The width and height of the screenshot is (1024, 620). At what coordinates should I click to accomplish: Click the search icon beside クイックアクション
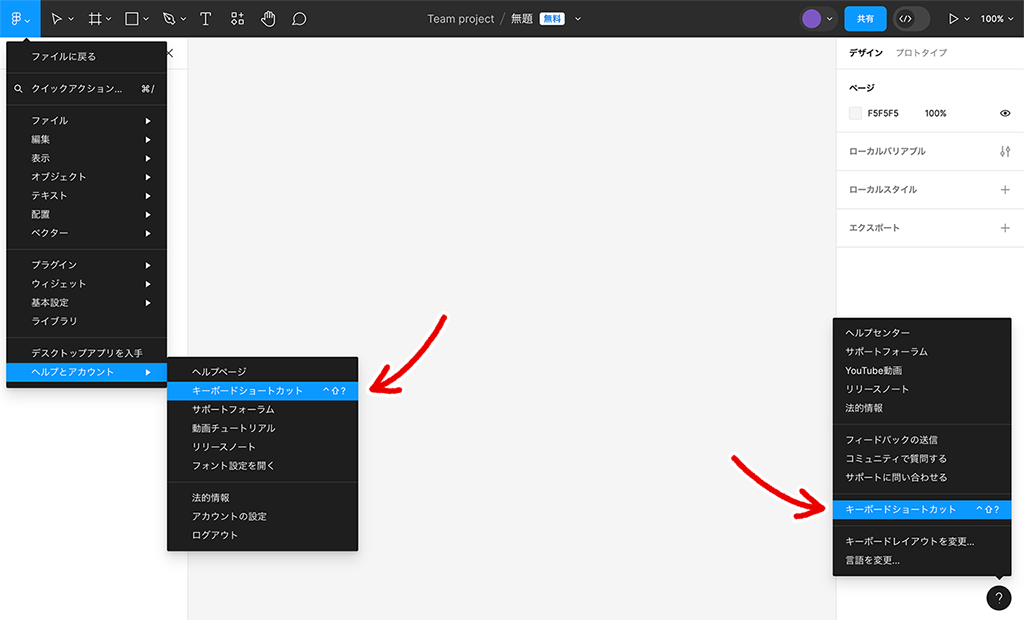[x=18, y=89]
